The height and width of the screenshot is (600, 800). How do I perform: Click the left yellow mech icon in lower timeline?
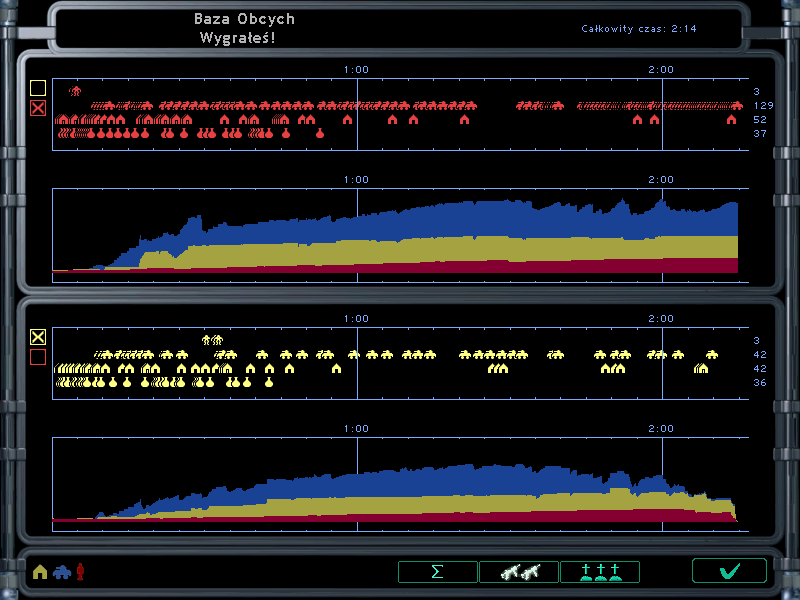point(206,340)
